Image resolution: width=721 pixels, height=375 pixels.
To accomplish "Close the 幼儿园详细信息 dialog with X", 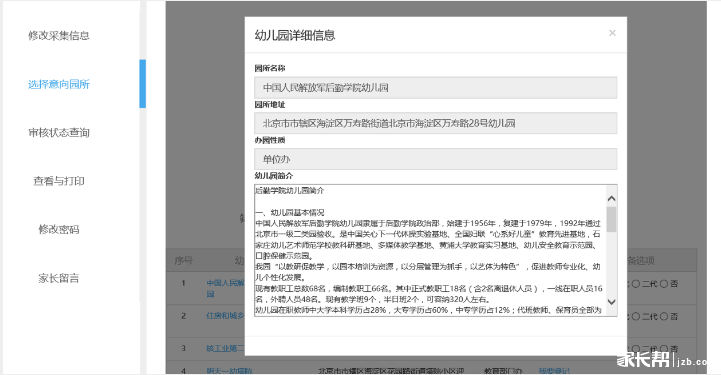I will (x=612, y=33).
